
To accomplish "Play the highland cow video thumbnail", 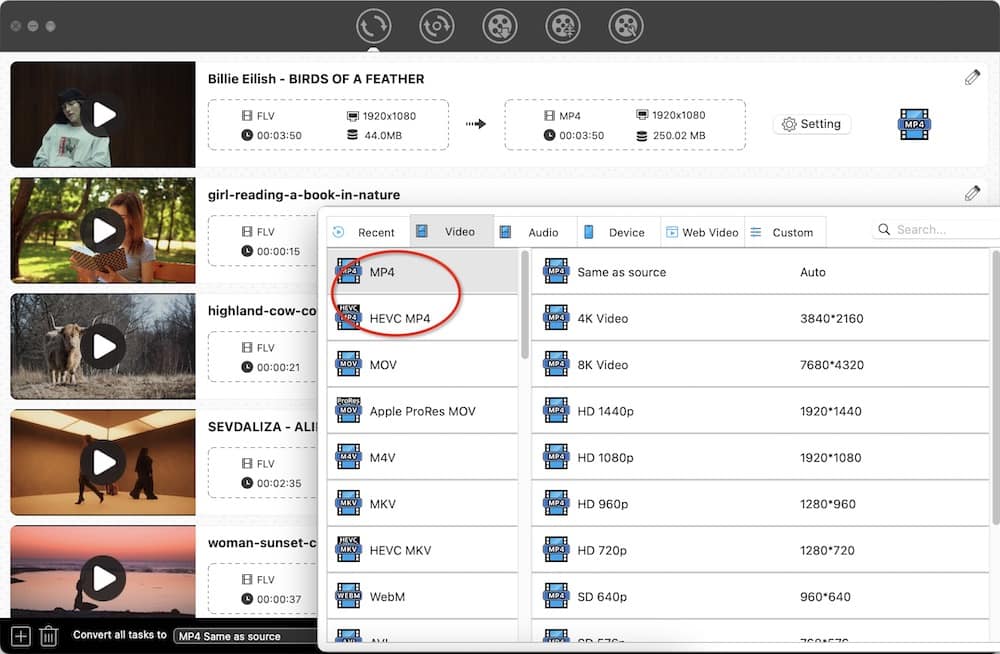I will [x=103, y=347].
